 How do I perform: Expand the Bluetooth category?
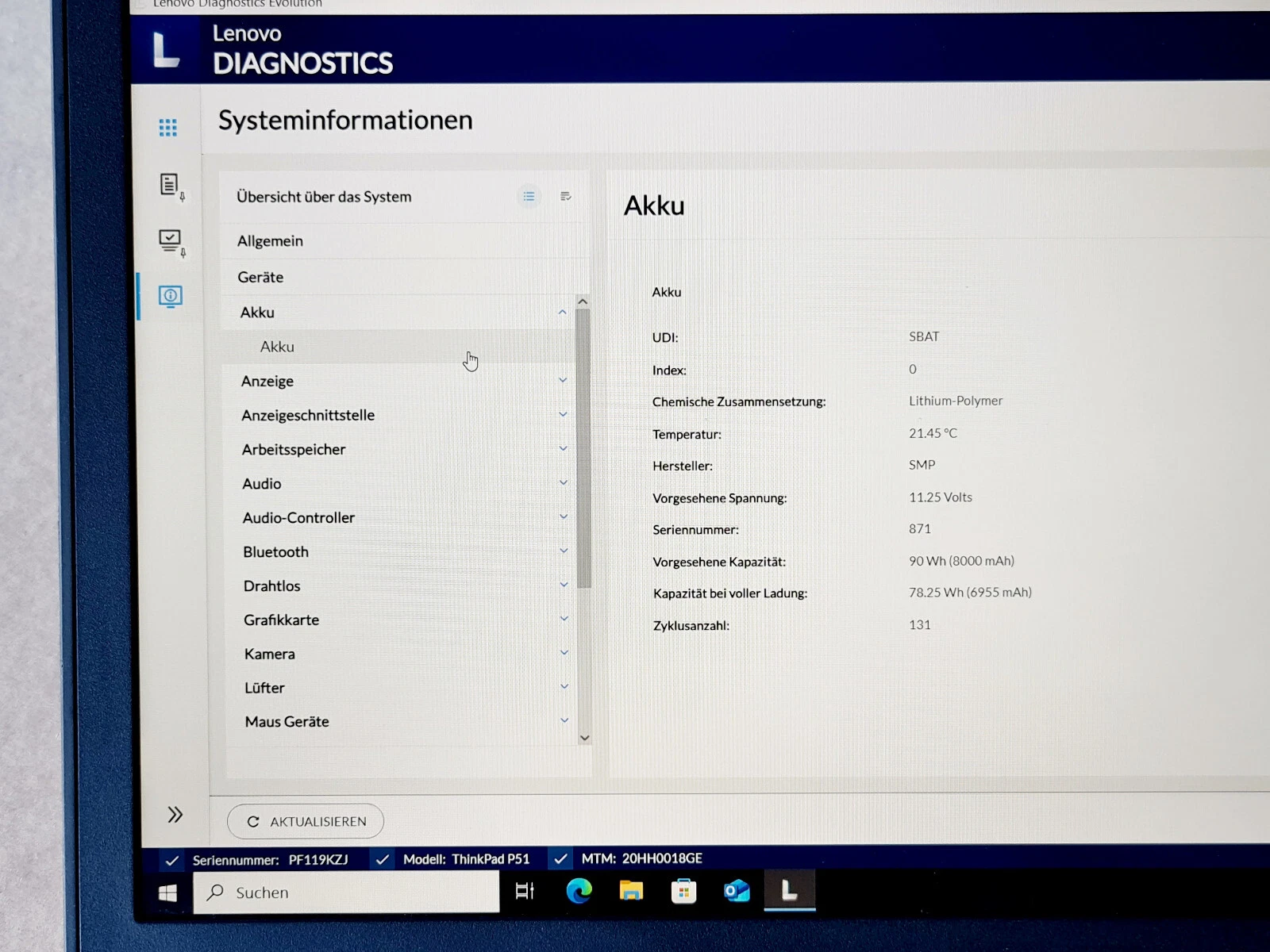[564, 551]
